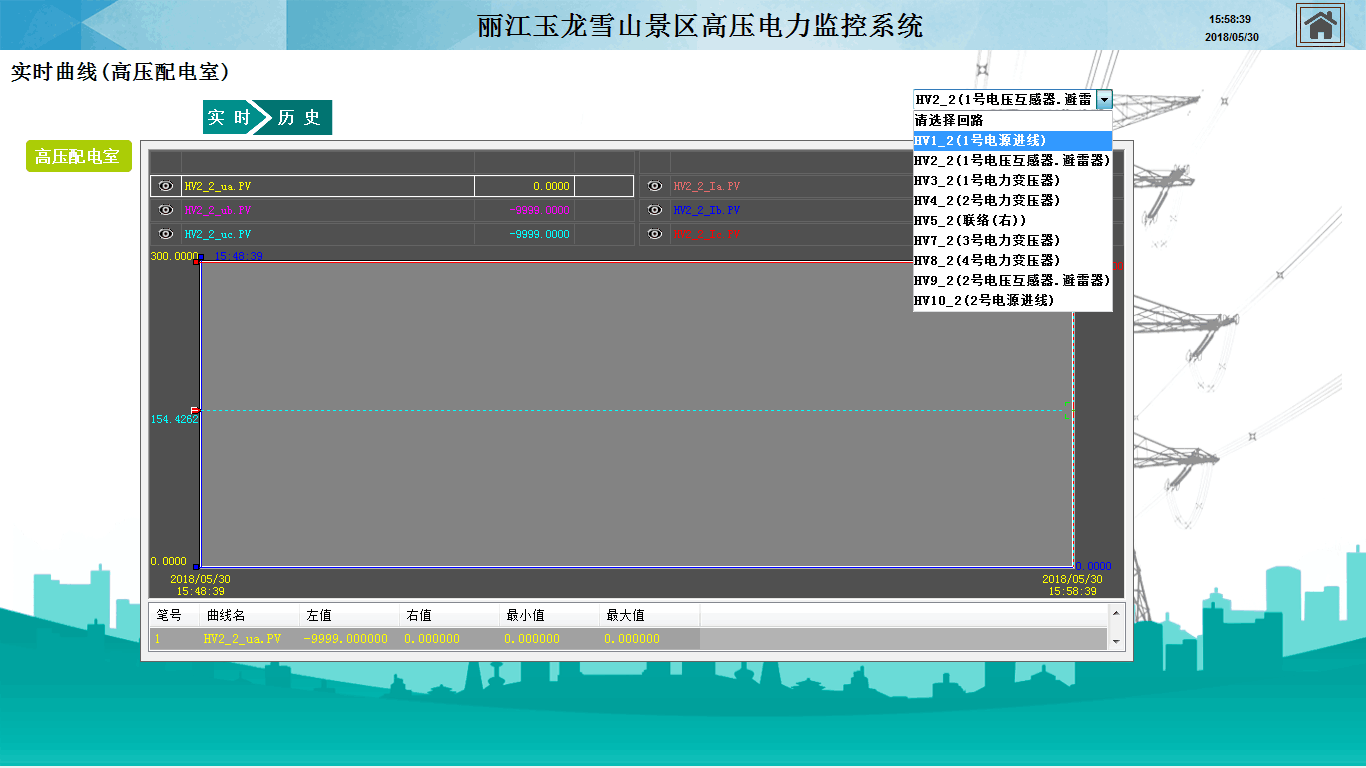This screenshot has height=768, width=1366.
Task: Hide the HV2_2_ub.PV curve via eye icon
Action: click(166, 210)
